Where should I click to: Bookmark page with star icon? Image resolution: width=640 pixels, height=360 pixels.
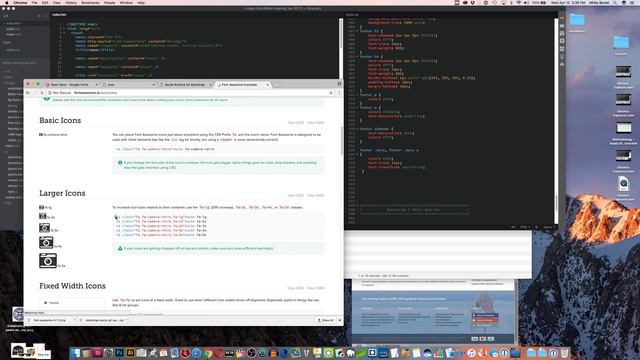331,93
